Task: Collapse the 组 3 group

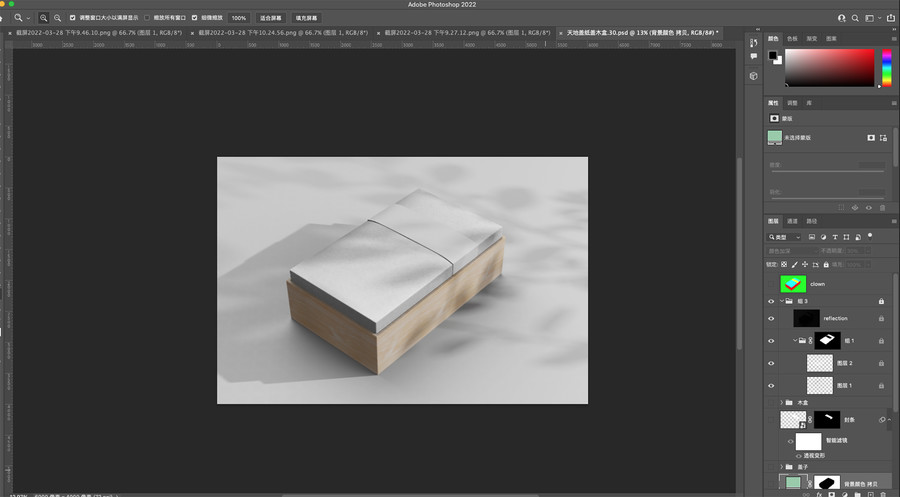Action: point(782,301)
